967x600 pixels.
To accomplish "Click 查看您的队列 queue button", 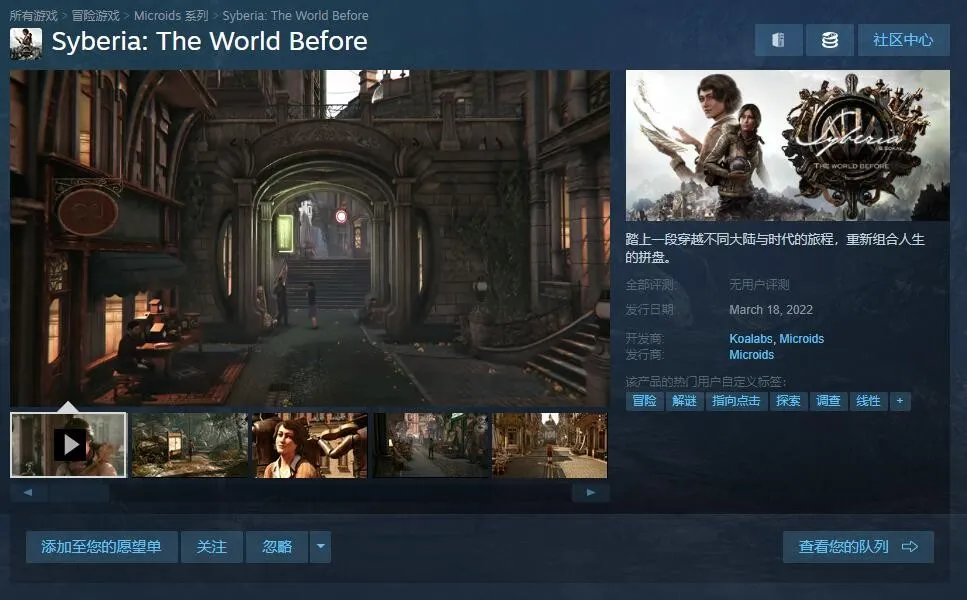I will tap(857, 547).
